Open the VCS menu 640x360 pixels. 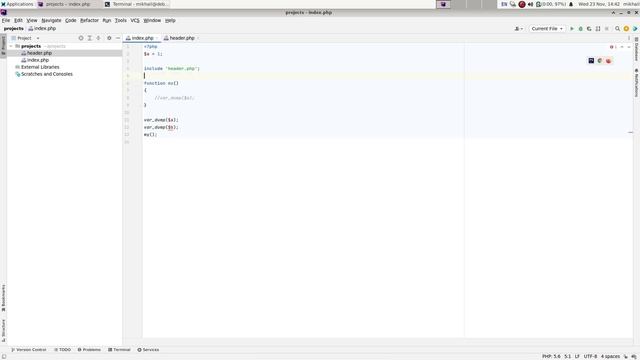(x=135, y=20)
